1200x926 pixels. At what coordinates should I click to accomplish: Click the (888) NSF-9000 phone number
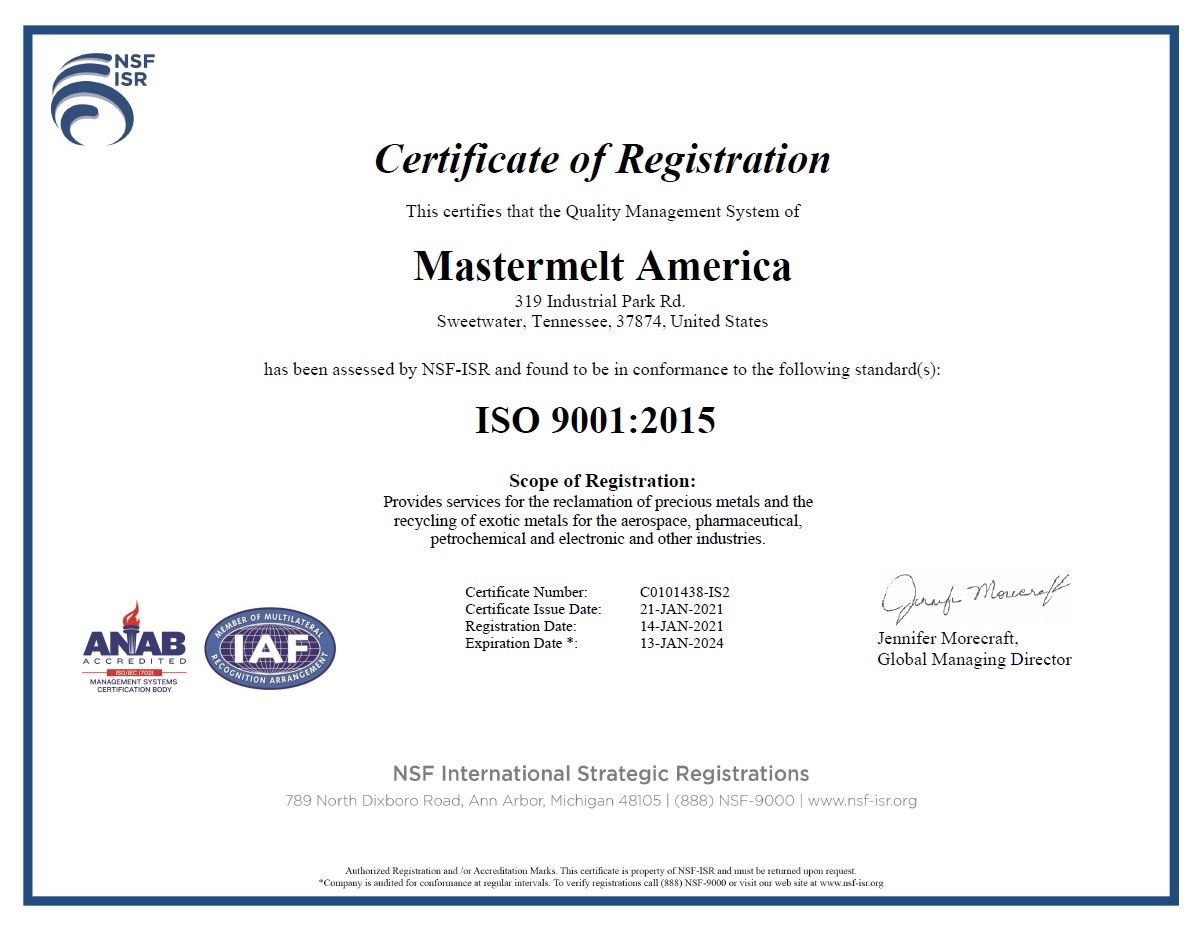click(734, 801)
